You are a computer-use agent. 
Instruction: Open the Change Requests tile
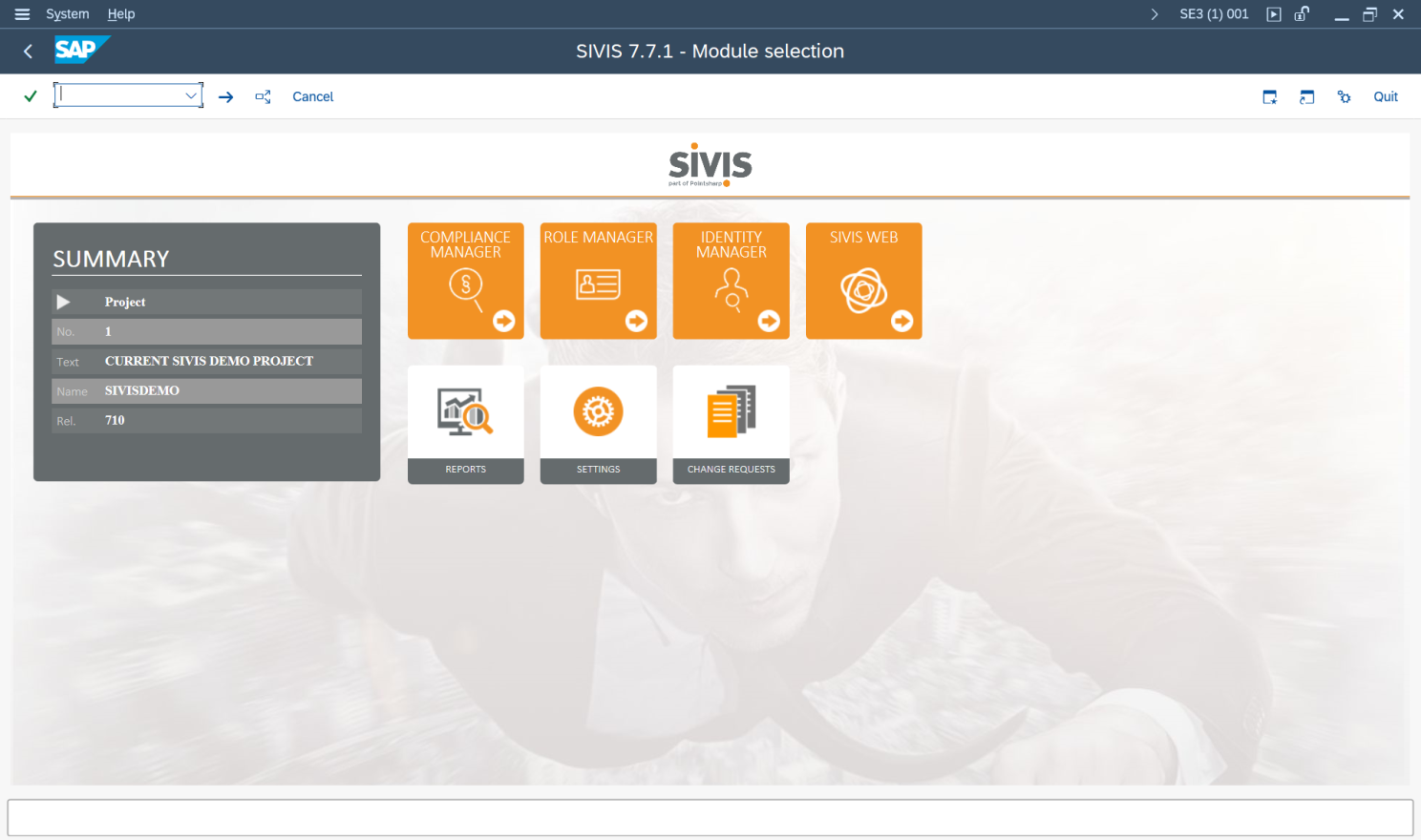pos(731,425)
